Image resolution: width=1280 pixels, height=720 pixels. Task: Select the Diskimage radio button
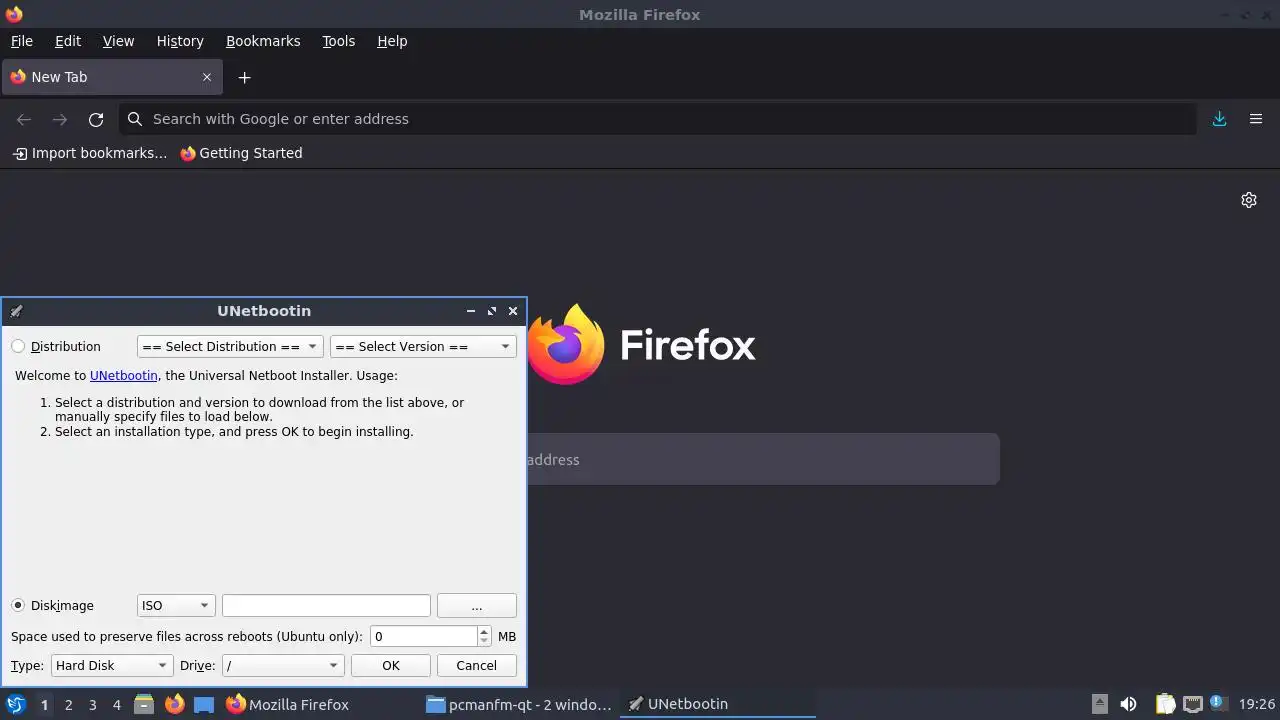pyautogui.click(x=18, y=605)
